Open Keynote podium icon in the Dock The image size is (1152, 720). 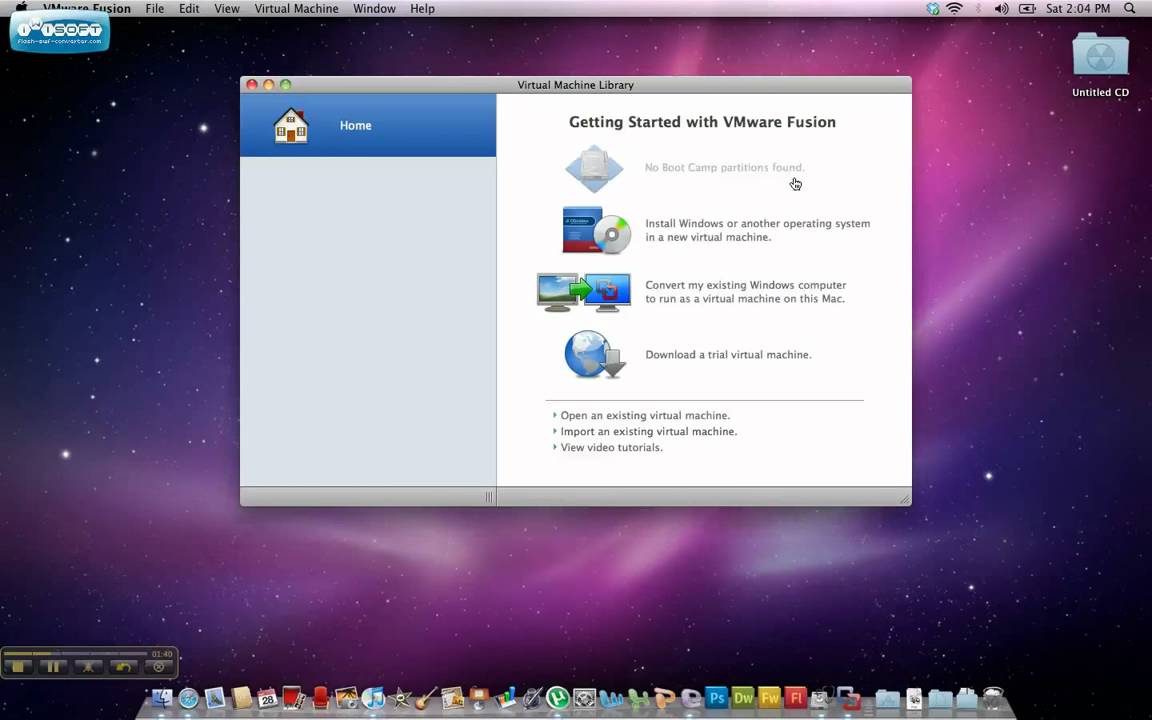click(479, 698)
